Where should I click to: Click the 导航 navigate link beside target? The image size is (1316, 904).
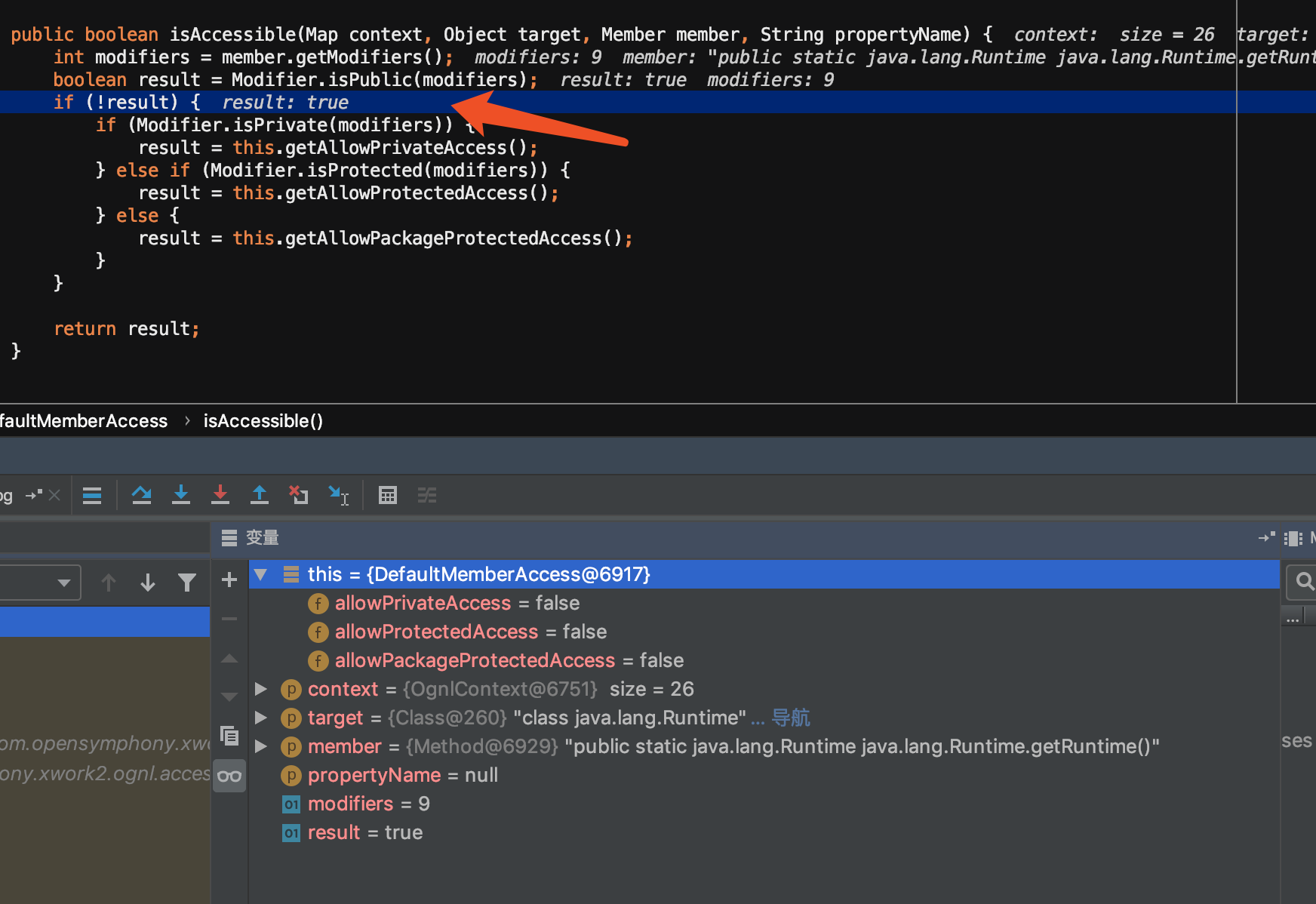790,718
